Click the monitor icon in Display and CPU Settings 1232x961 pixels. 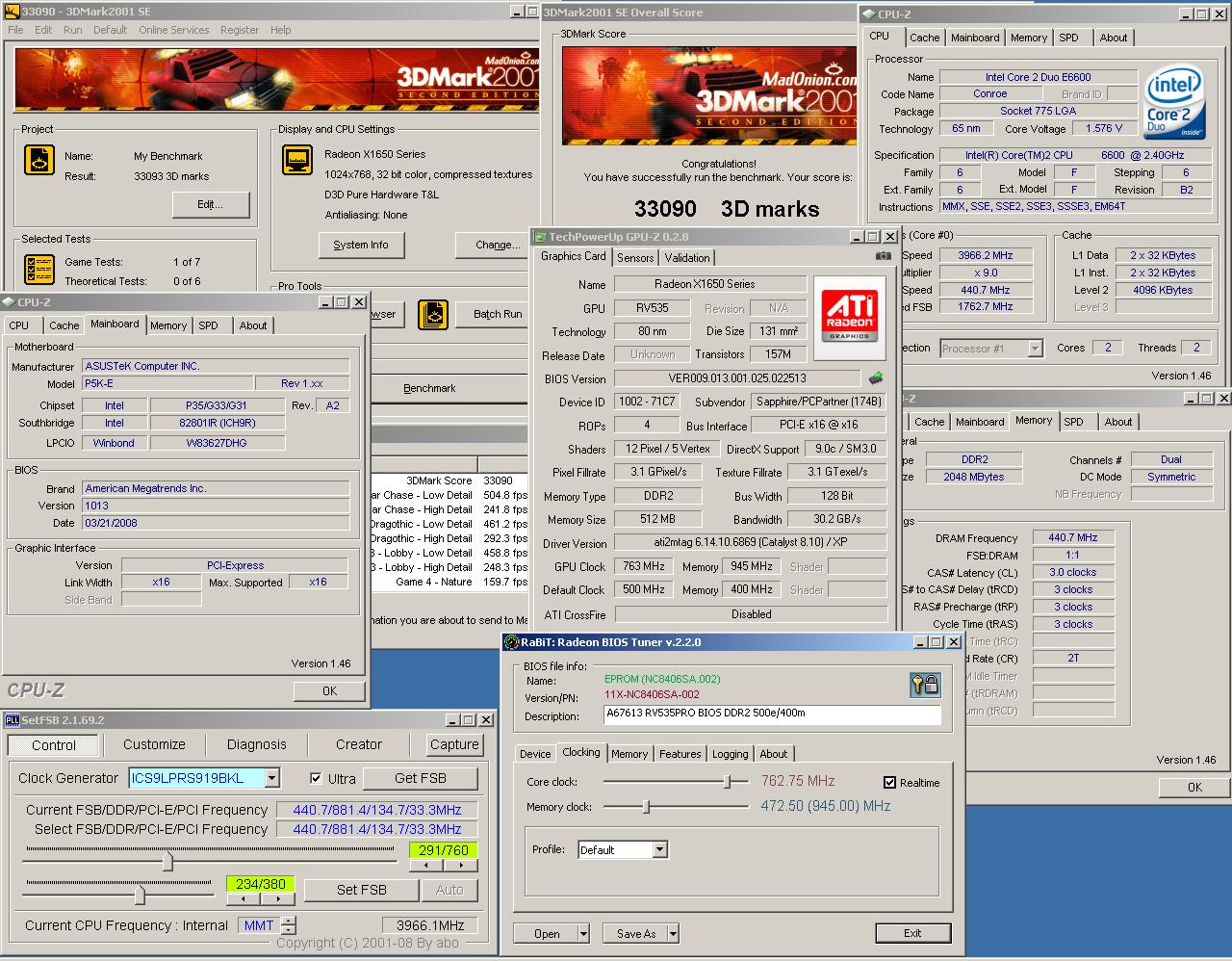pyautogui.click(x=297, y=160)
